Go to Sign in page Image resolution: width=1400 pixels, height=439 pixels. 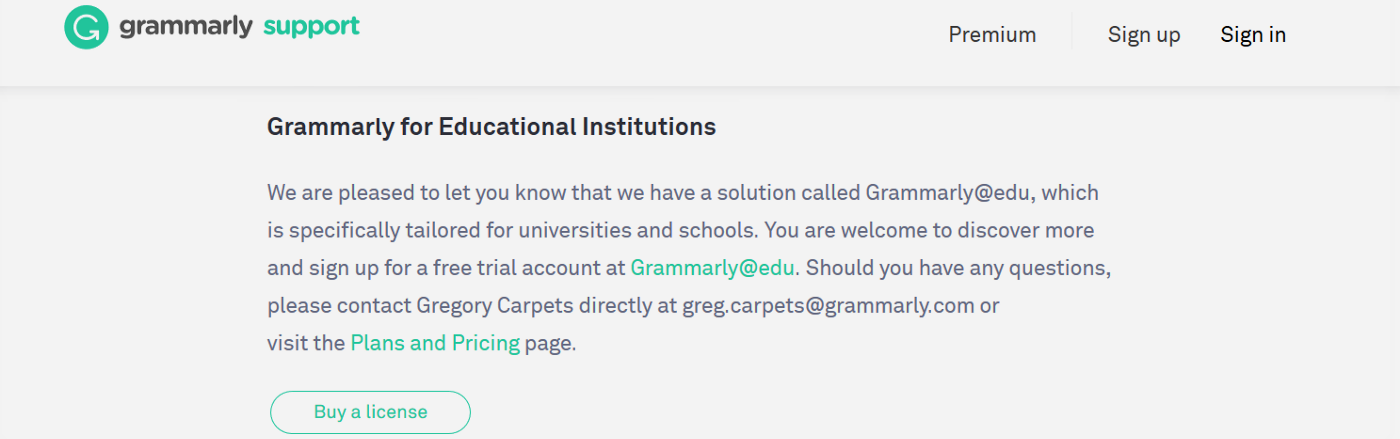(1253, 35)
